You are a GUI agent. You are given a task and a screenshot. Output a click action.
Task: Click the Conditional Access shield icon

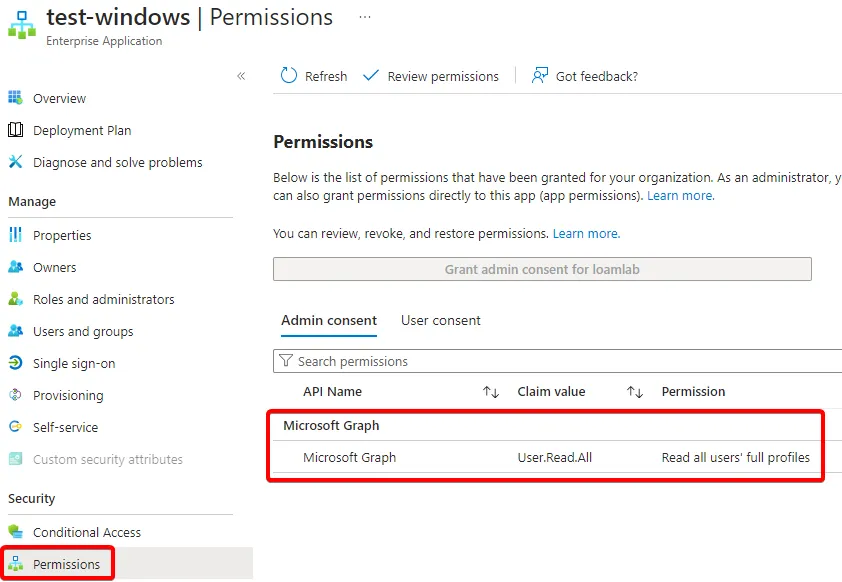pyautogui.click(x=15, y=532)
